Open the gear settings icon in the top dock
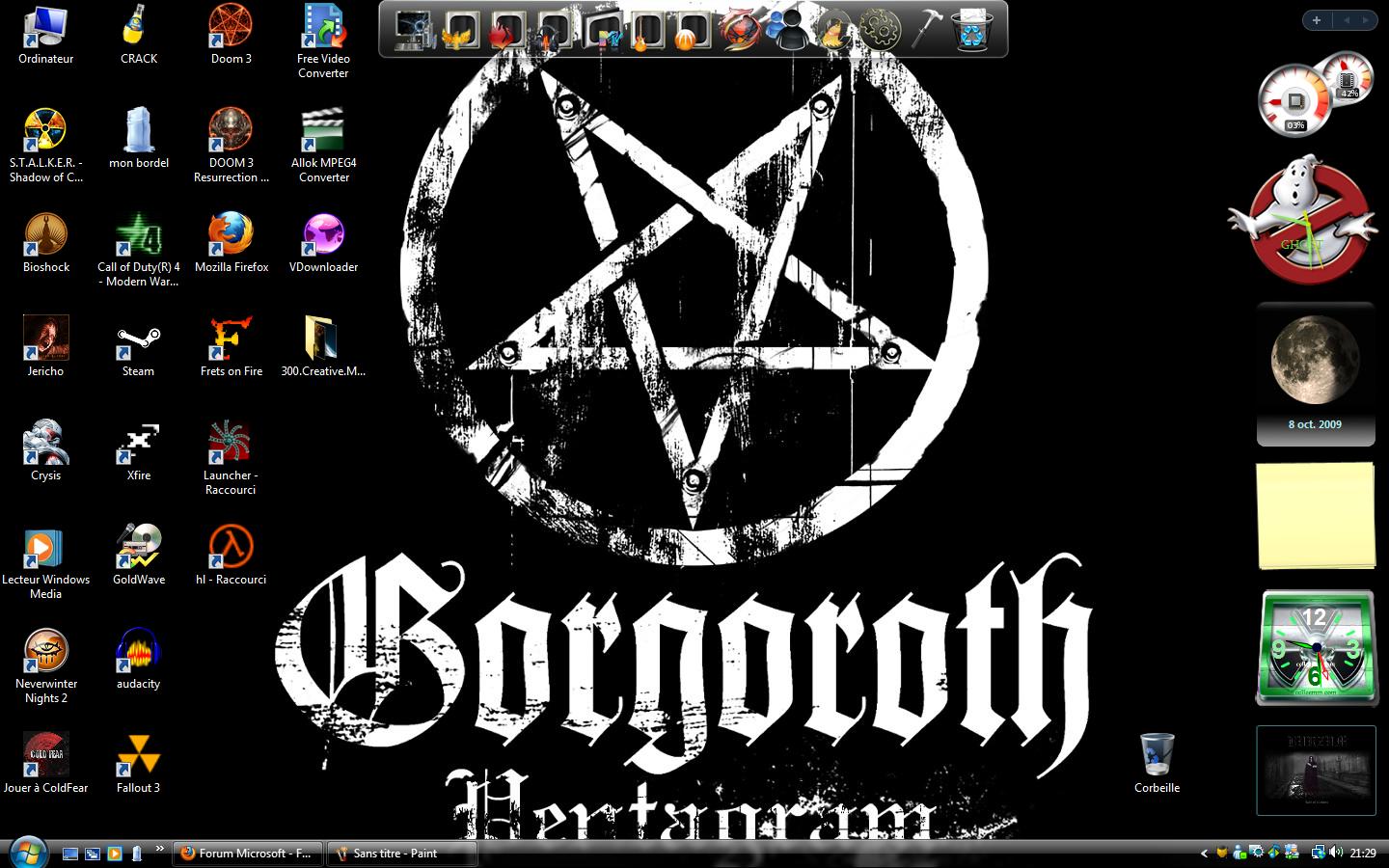Viewport: 1389px width, 868px height. [879, 30]
